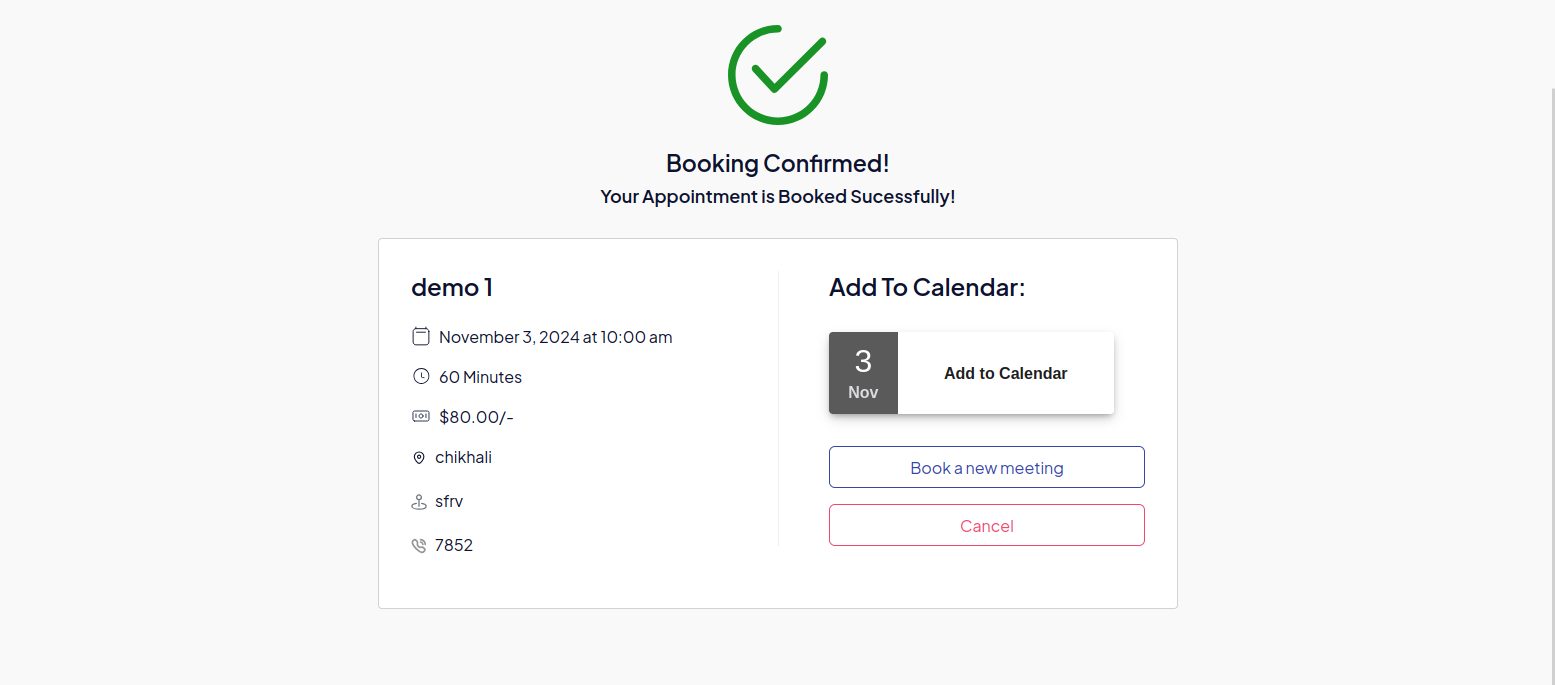Click the November 3, 2024 date text
The height and width of the screenshot is (685, 1555).
[x=555, y=337]
